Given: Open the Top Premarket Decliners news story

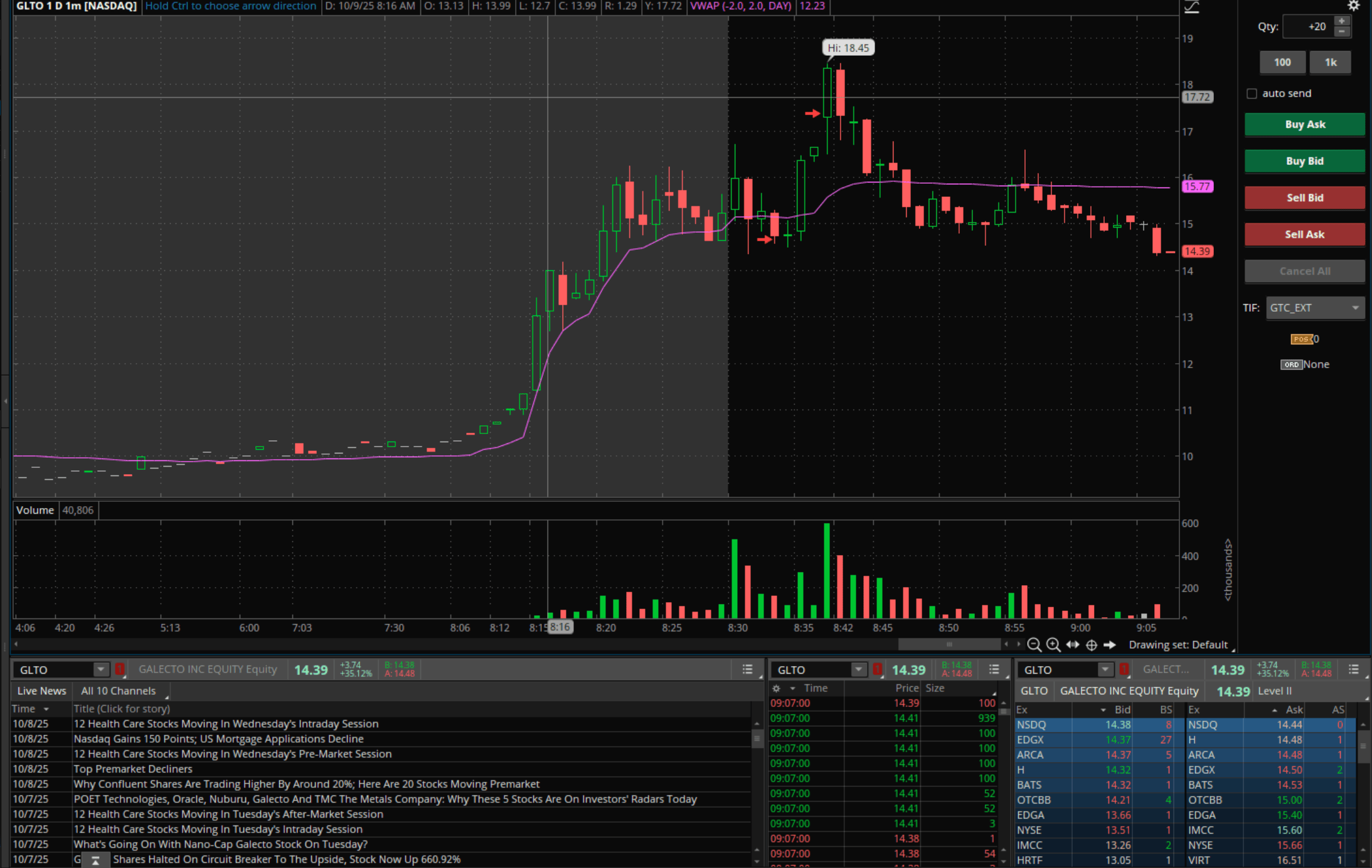Looking at the screenshot, I should [132, 769].
